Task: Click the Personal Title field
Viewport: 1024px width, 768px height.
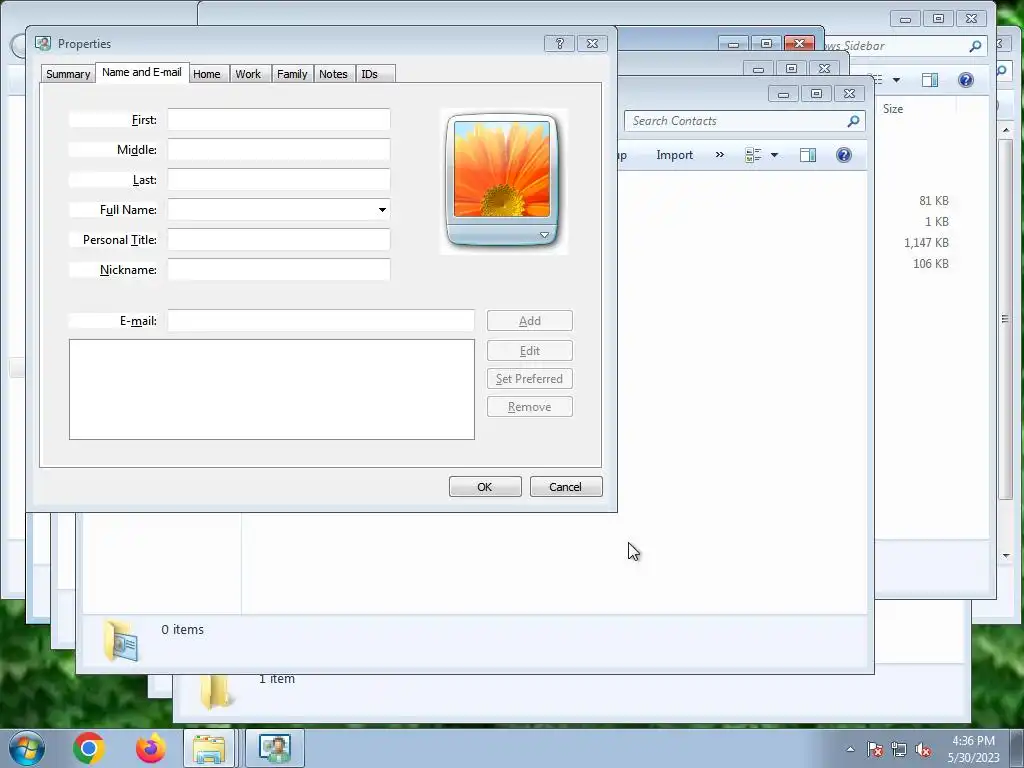Action: click(279, 240)
